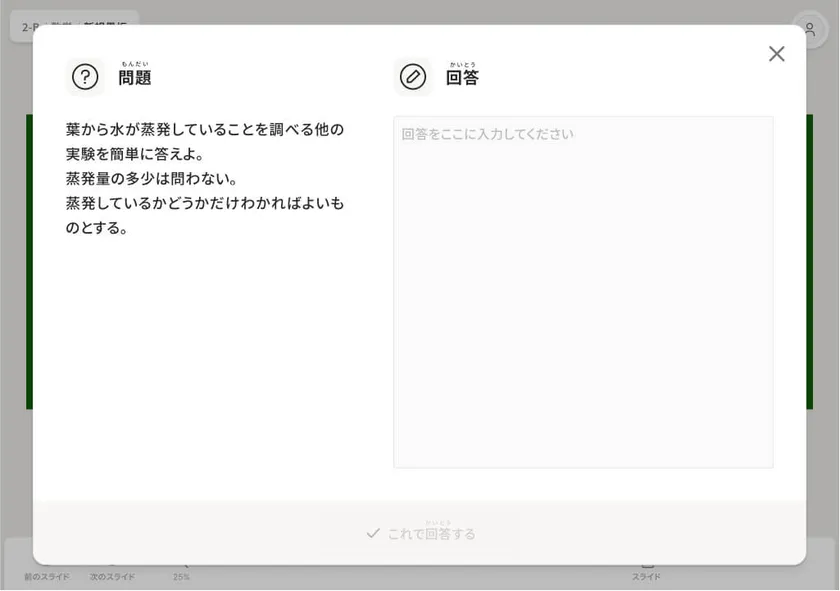
Task: Click the dimmed backdrop above the dialog
Action: point(420,11)
